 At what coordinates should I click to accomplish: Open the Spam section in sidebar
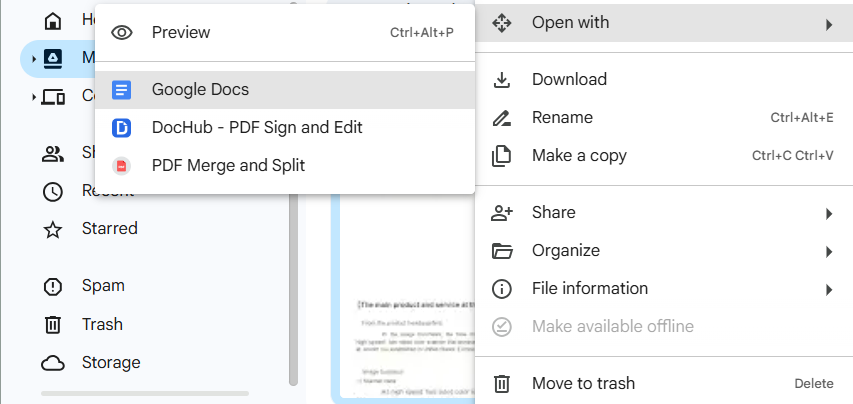(x=103, y=286)
